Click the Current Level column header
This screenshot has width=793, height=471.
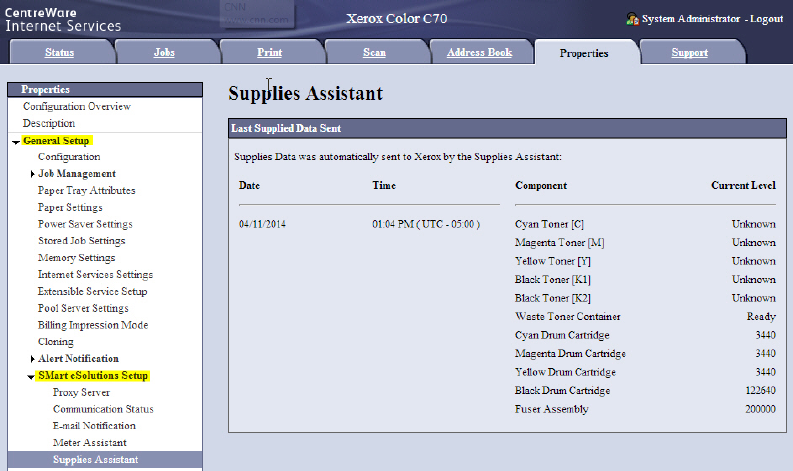click(743, 186)
